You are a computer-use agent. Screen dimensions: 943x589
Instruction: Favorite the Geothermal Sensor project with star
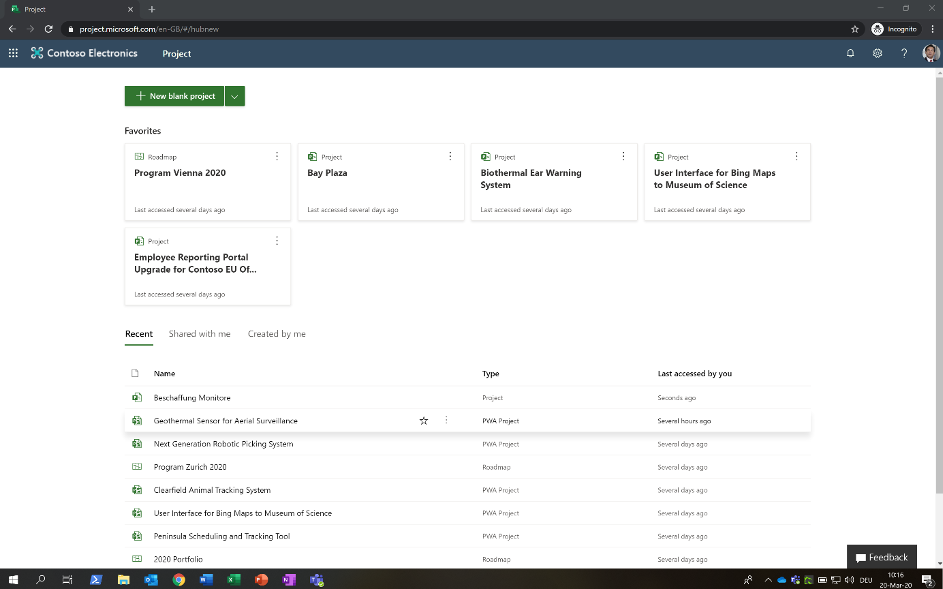point(424,421)
